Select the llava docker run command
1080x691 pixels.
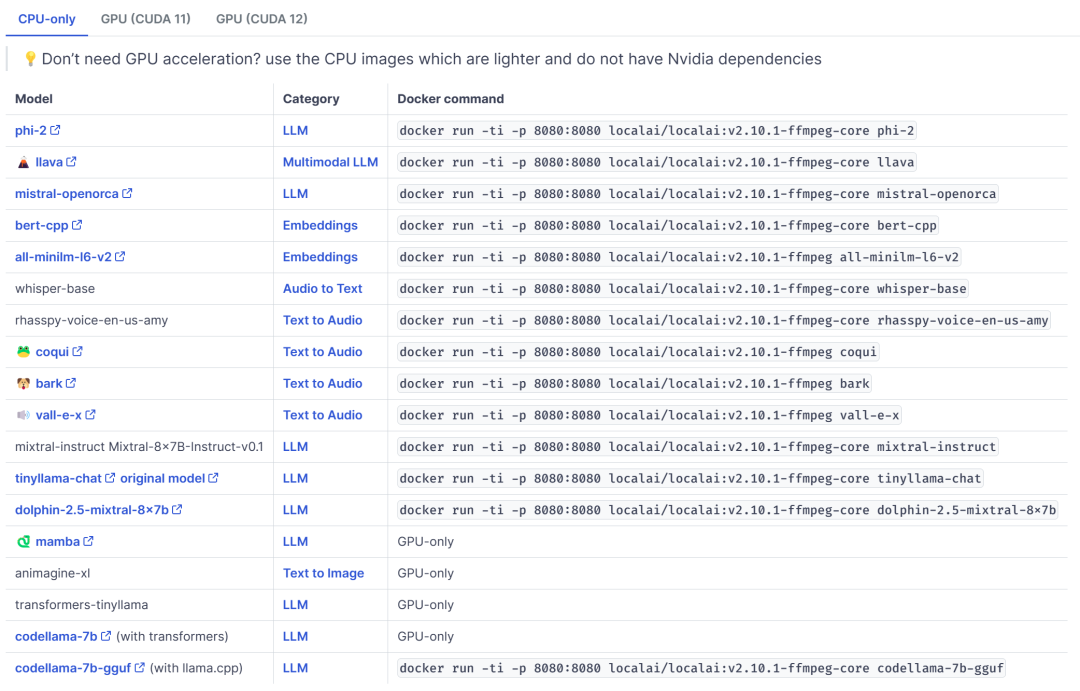pyautogui.click(x=657, y=163)
